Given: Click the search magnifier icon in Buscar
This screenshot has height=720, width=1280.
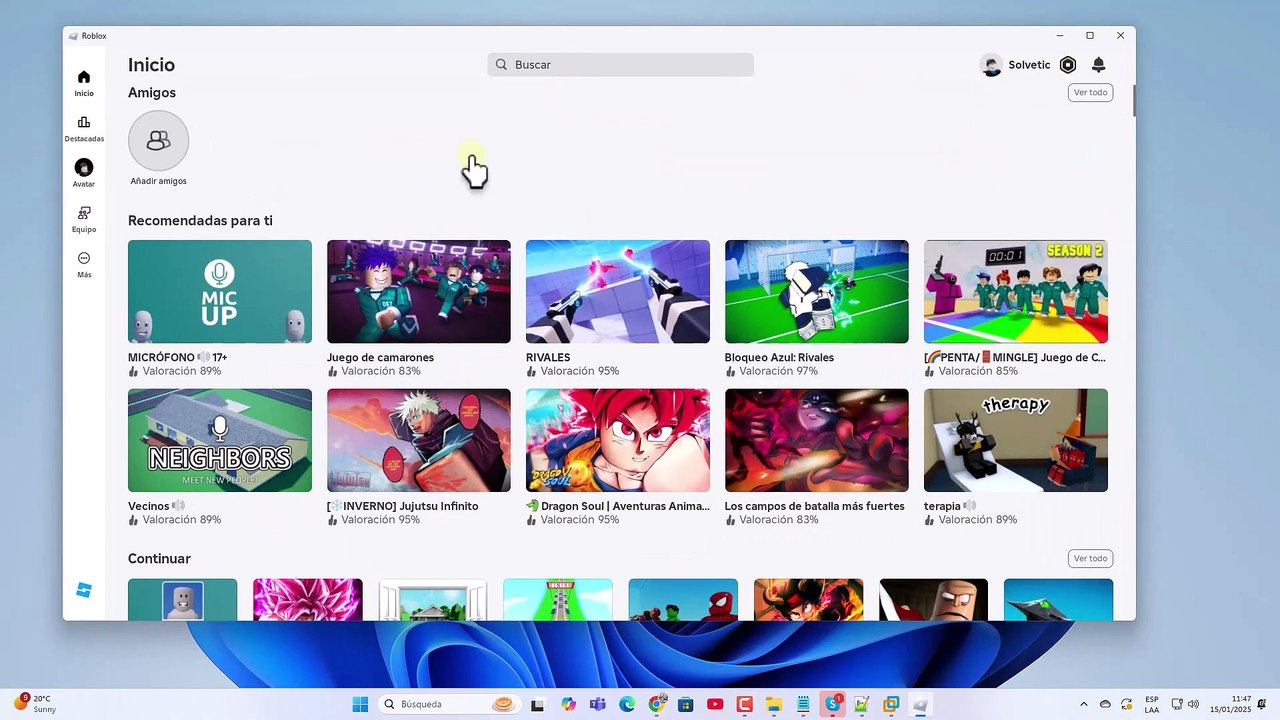Looking at the screenshot, I should 502,65.
